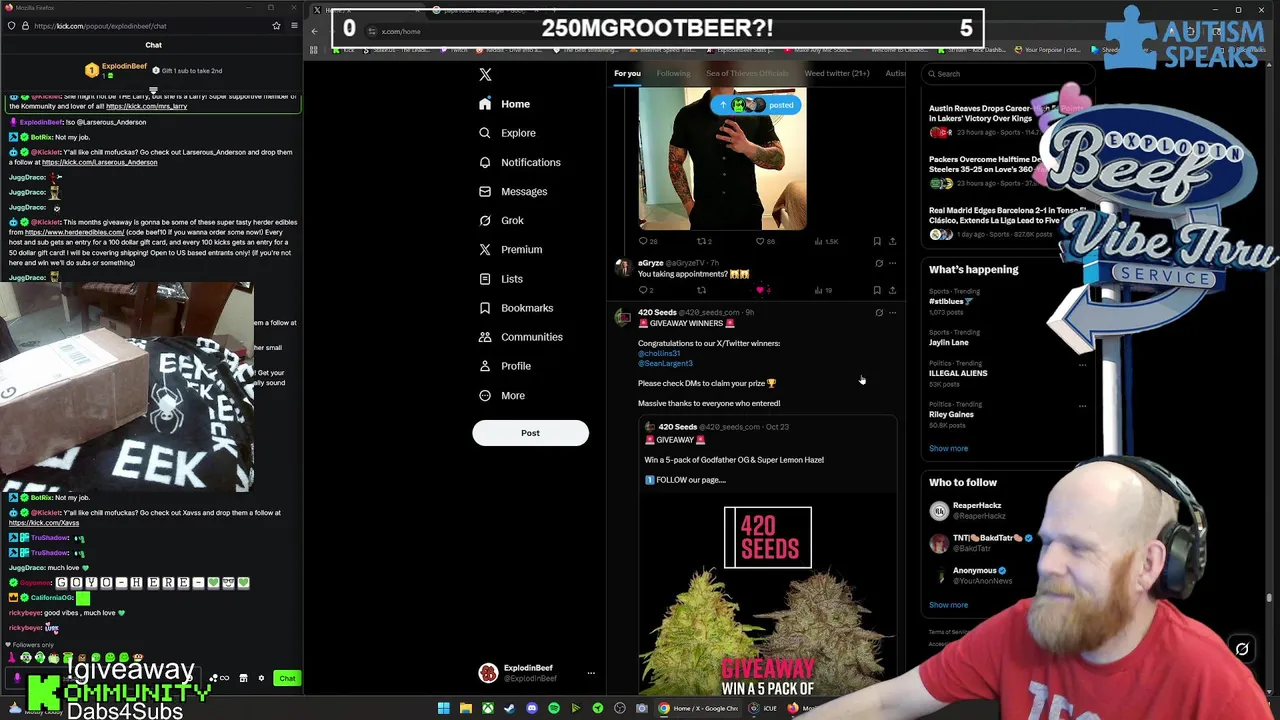Image resolution: width=1280 pixels, height=720 pixels.
Task: Open the shirt photo in the tweet
Action: [722, 159]
